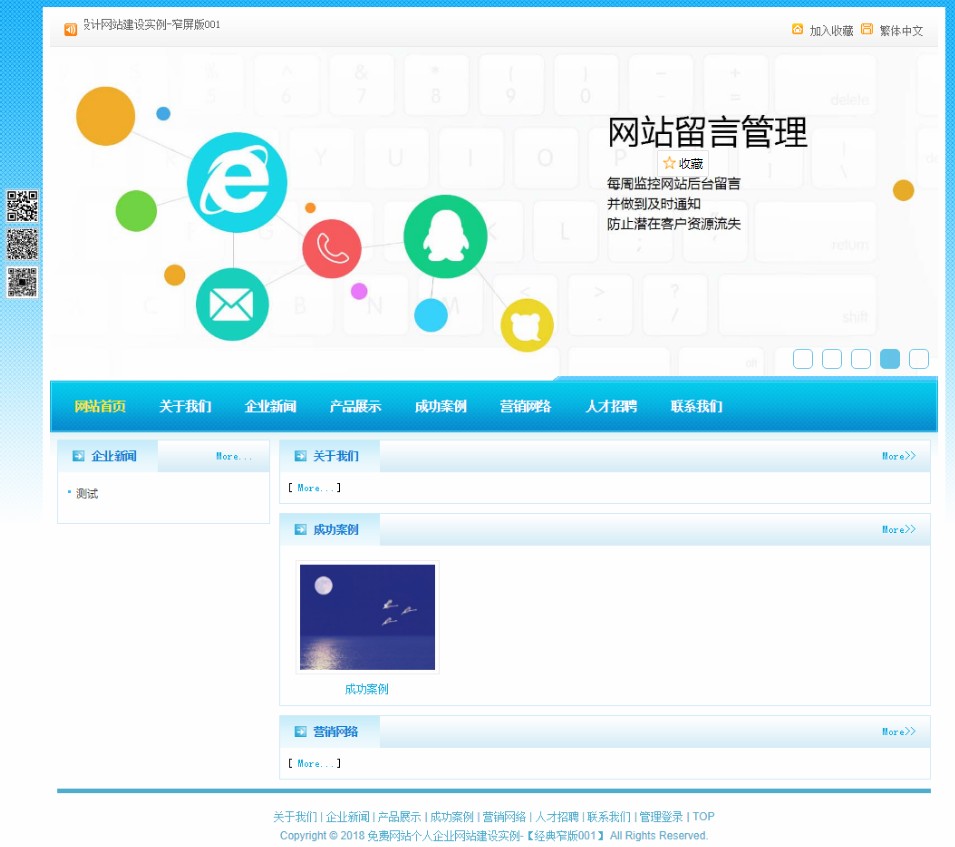Open 管理登录 in the footer
The width and height of the screenshot is (955, 847).
click(x=661, y=817)
